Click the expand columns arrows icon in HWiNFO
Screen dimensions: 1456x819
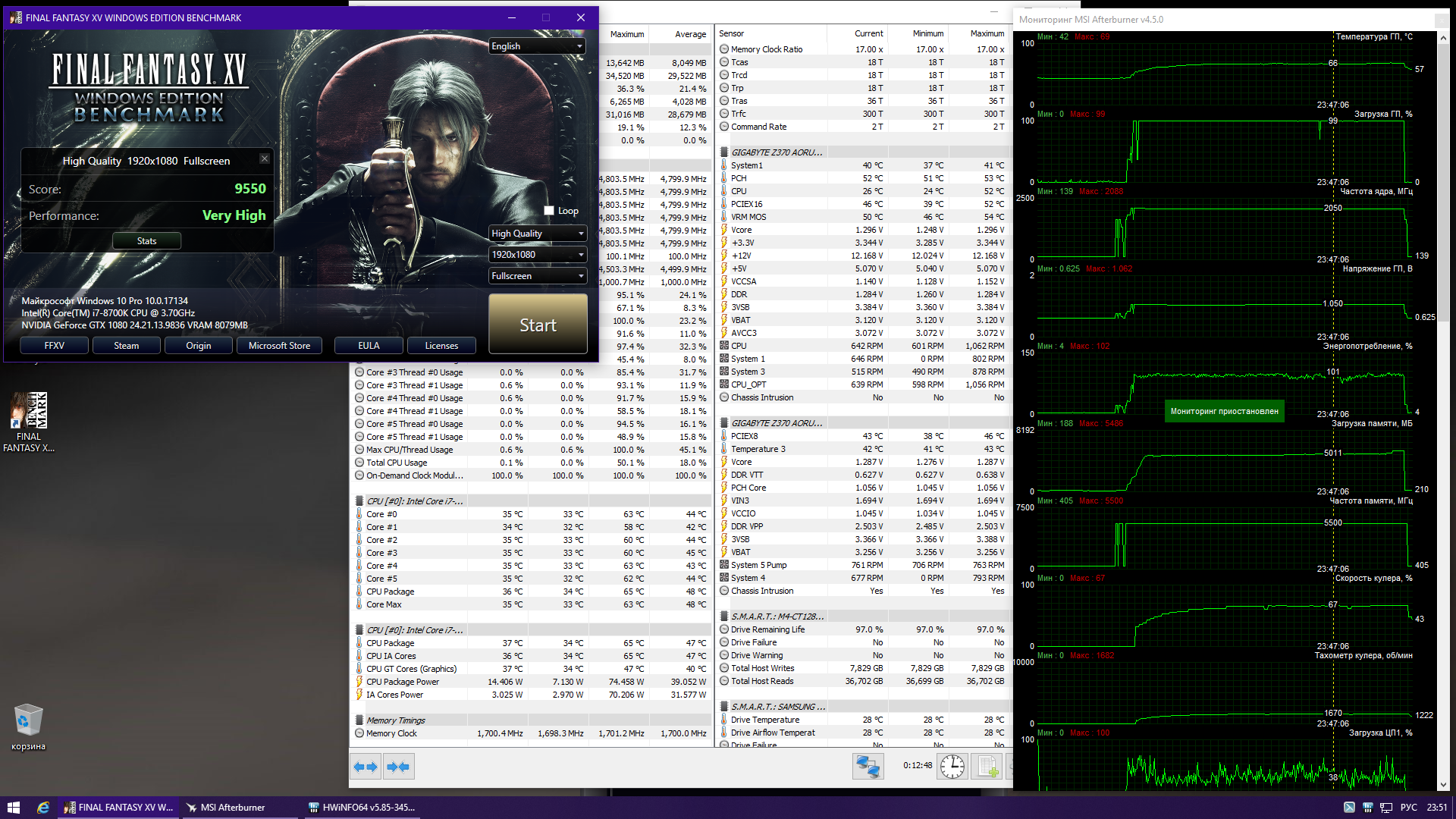366,767
